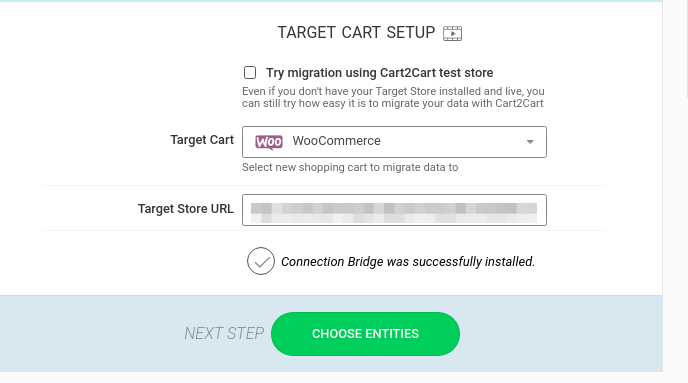Click the 'Connection Bridge was successfully installed' message
Screen dimensions: 688x383
pos(408,262)
